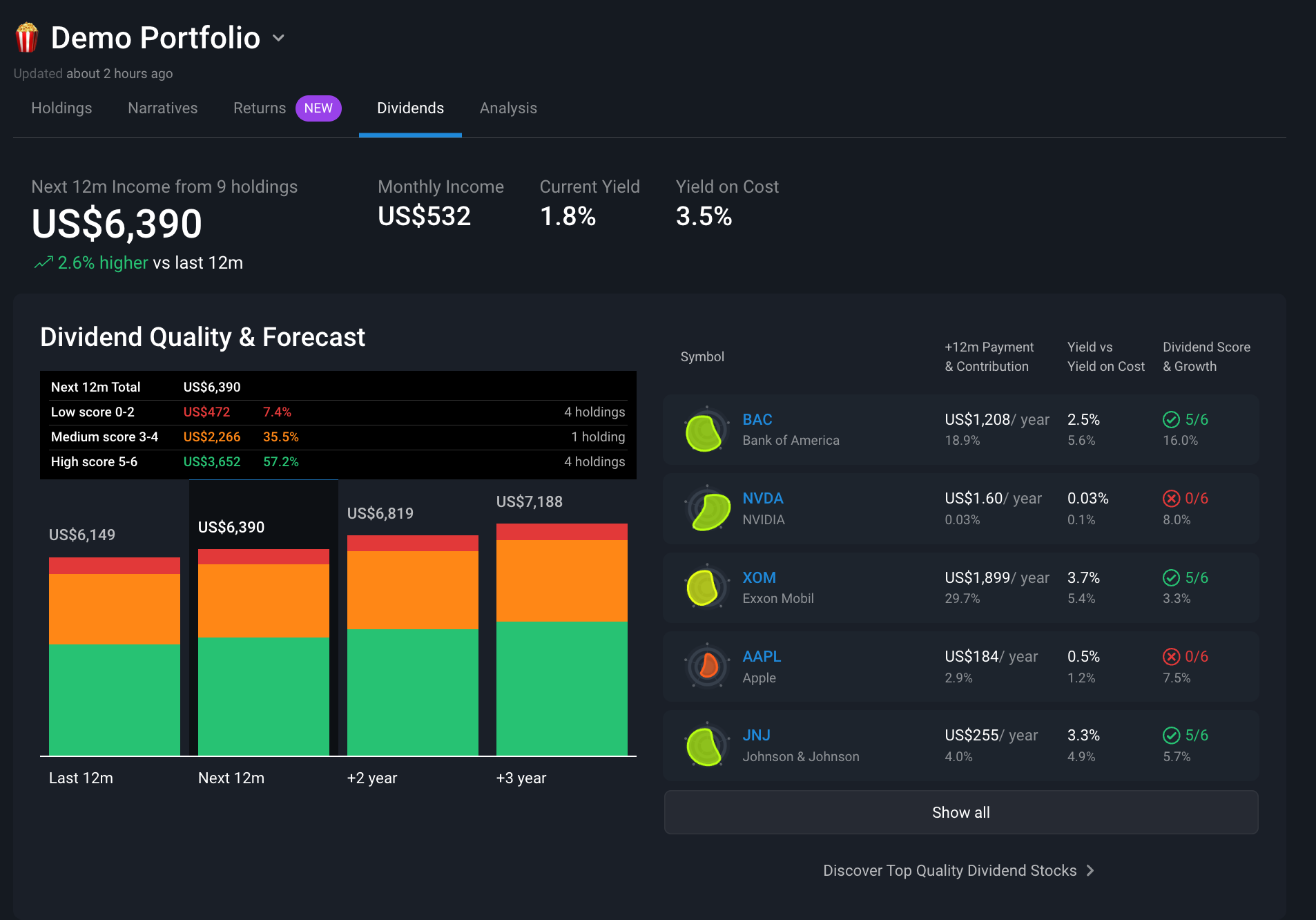Image resolution: width=1316 pixels, height=920 pixels.
Task: Click AAPL's red cross score icon
Action: coord(1171,656)
